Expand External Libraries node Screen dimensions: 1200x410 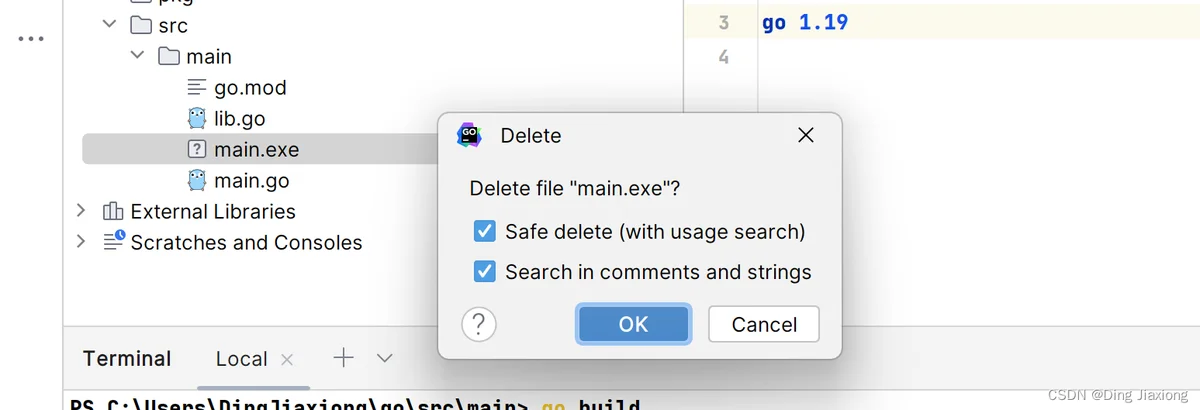[x=81, y=211]
